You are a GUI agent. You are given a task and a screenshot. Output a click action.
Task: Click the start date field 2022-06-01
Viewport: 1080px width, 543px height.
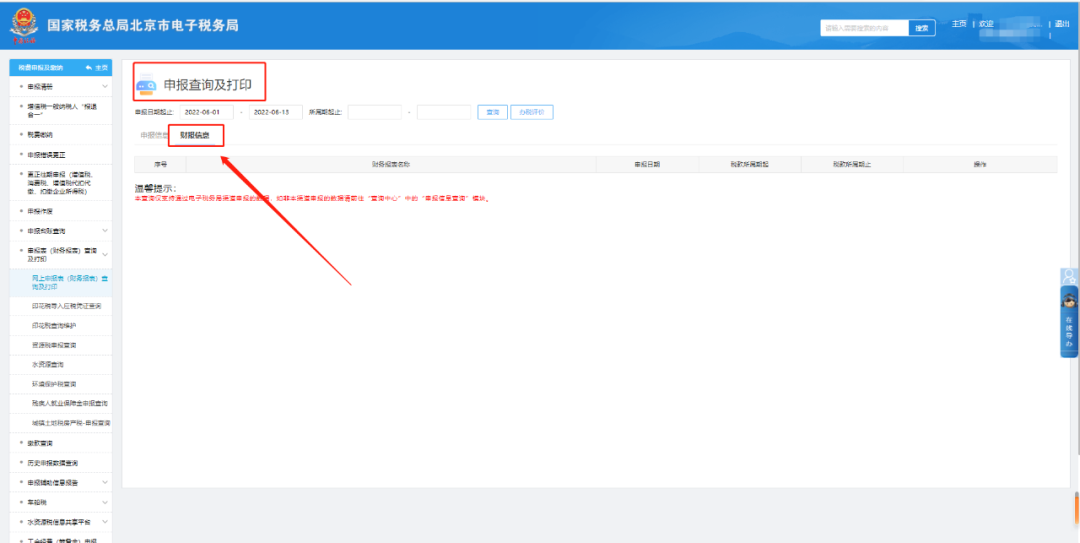point(207,112)
